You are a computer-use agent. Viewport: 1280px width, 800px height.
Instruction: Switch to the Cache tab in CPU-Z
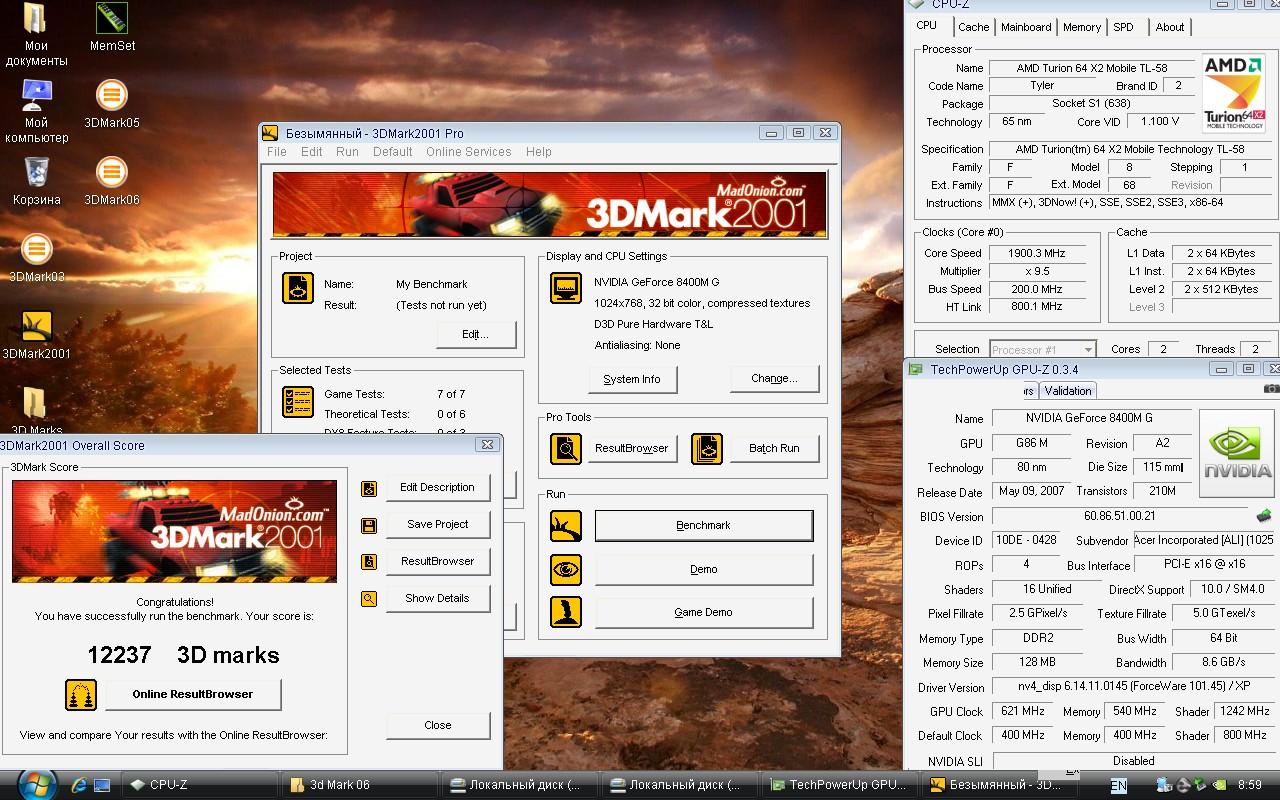coord(973,27)
